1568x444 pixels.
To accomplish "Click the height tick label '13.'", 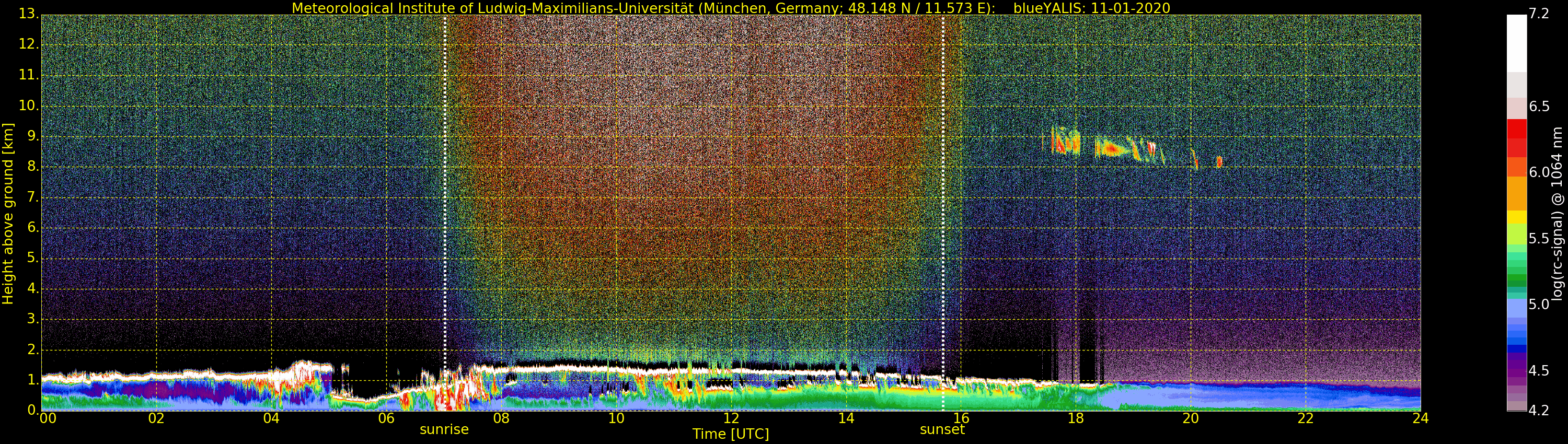I will tap(29, 14).
